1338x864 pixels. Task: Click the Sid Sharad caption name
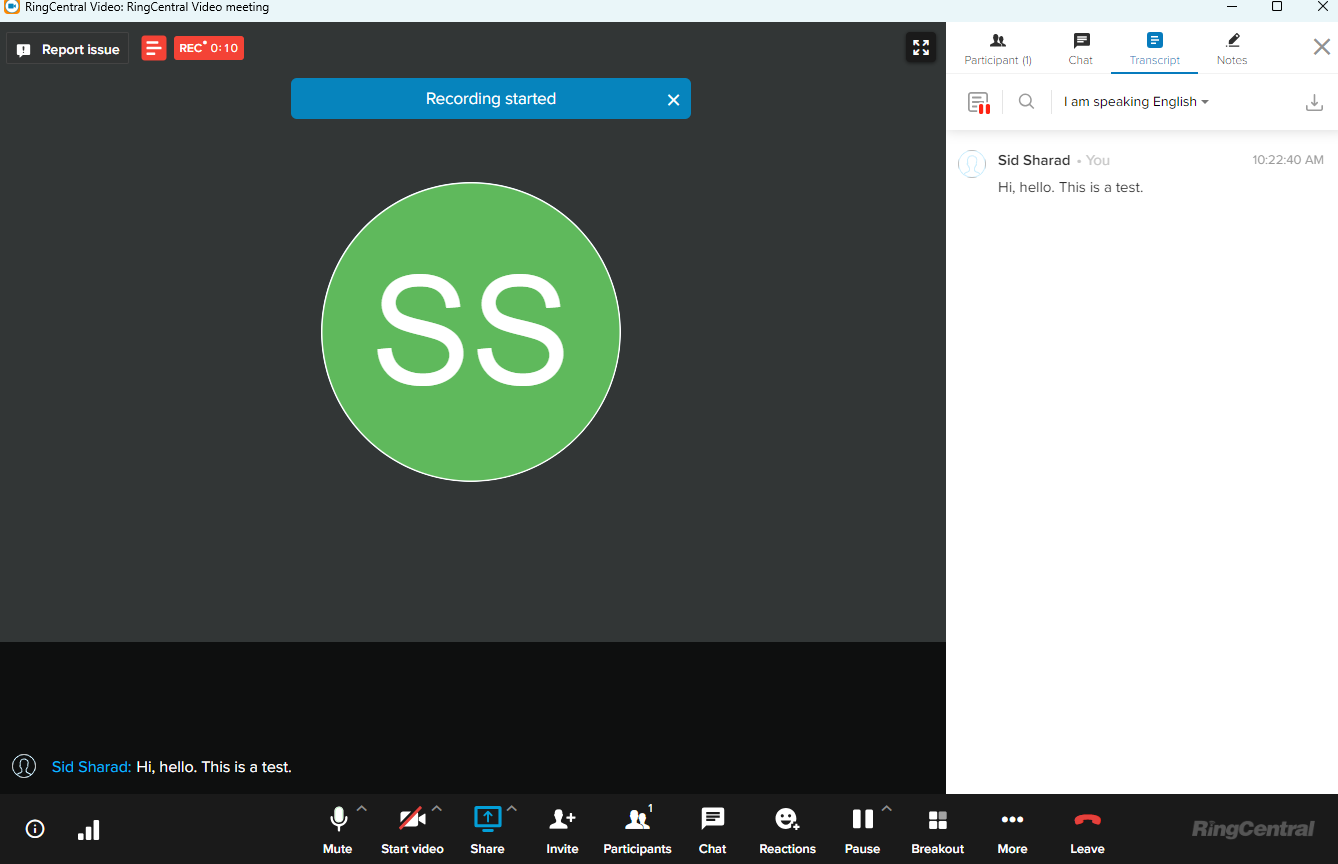click(91, 767)
